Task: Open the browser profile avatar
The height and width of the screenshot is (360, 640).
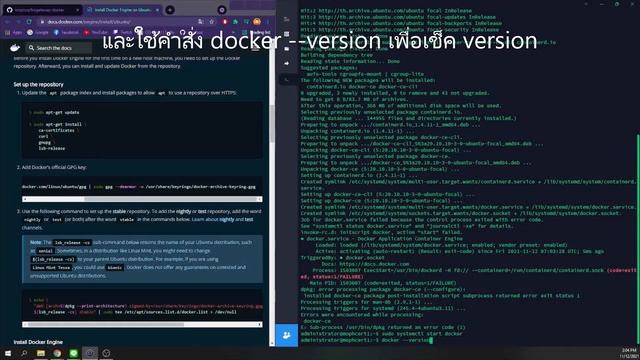Action: point(257,22)
